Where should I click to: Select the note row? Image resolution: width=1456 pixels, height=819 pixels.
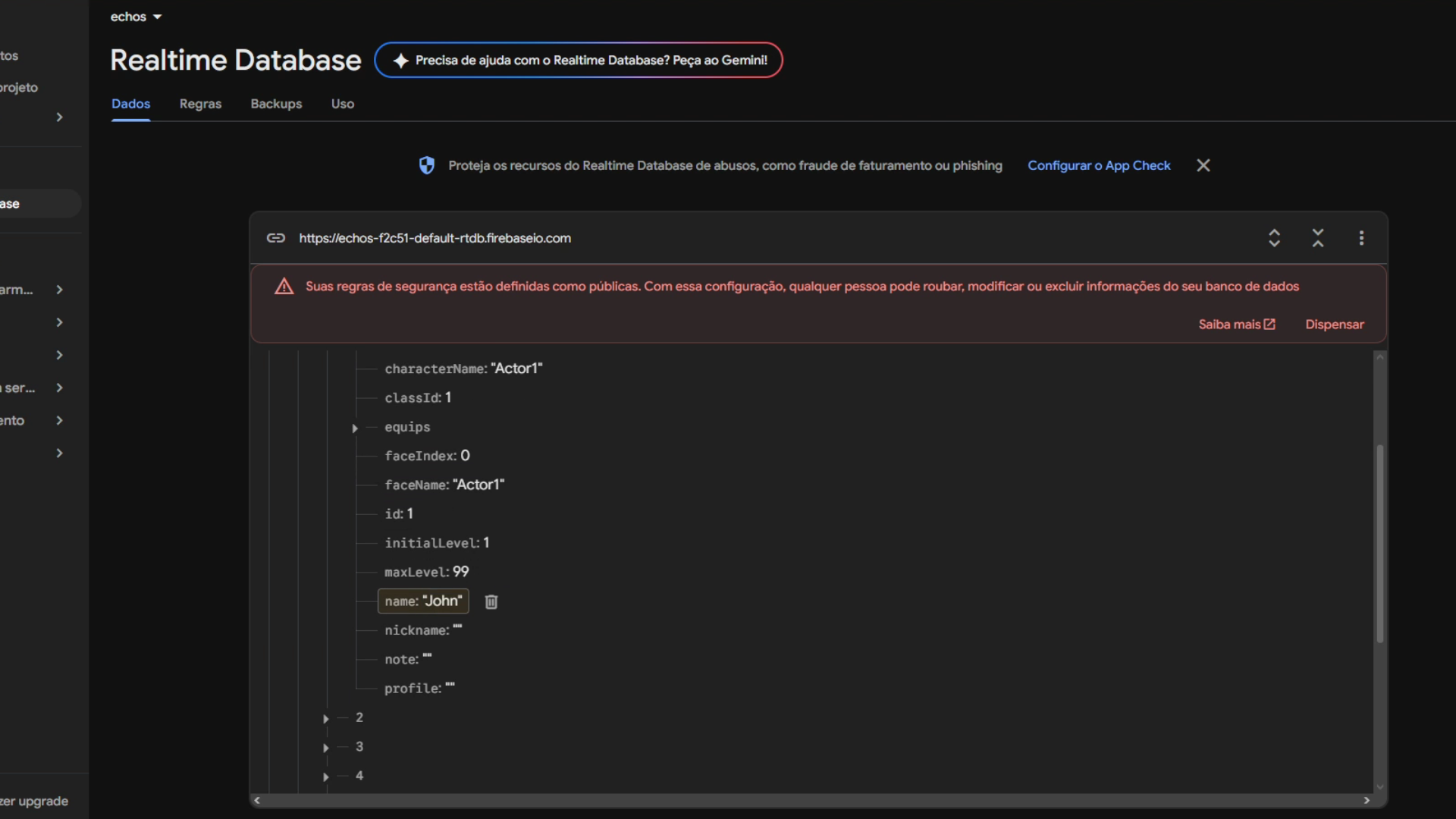408,660
